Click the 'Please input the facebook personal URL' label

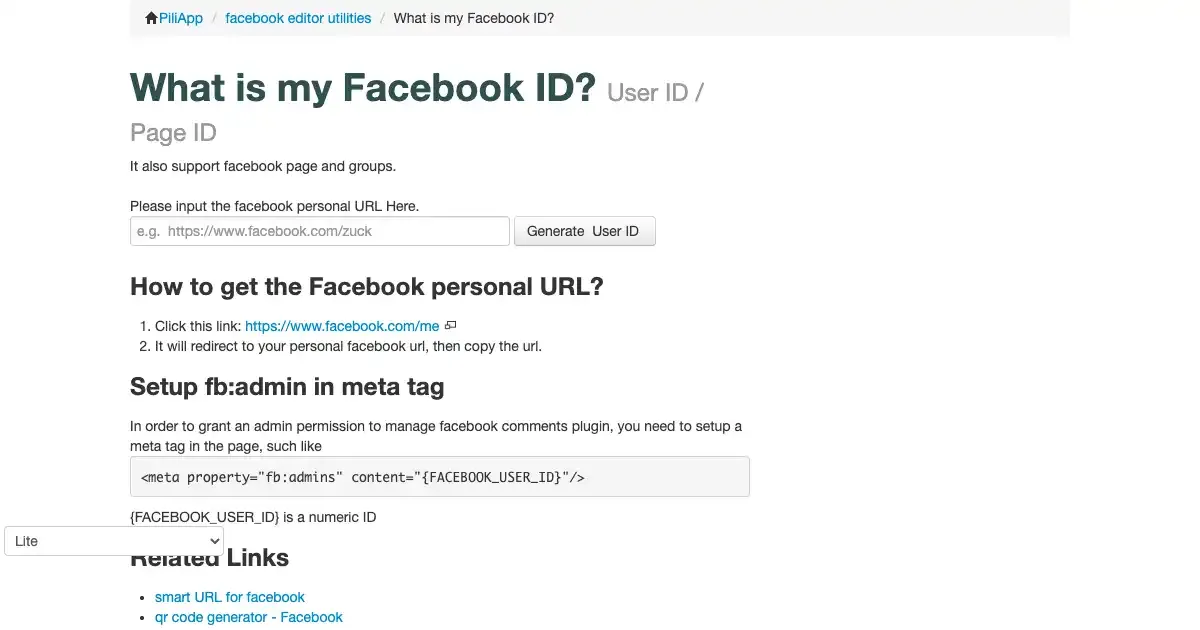(x=274, y=206)
